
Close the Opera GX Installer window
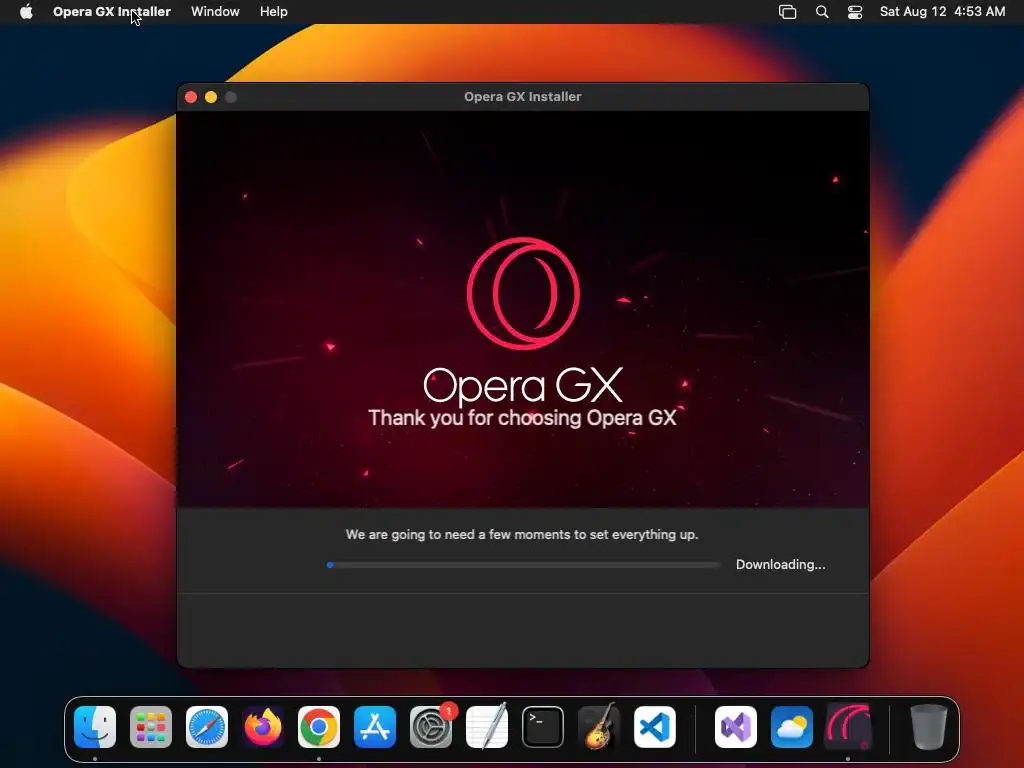[191, 97]
